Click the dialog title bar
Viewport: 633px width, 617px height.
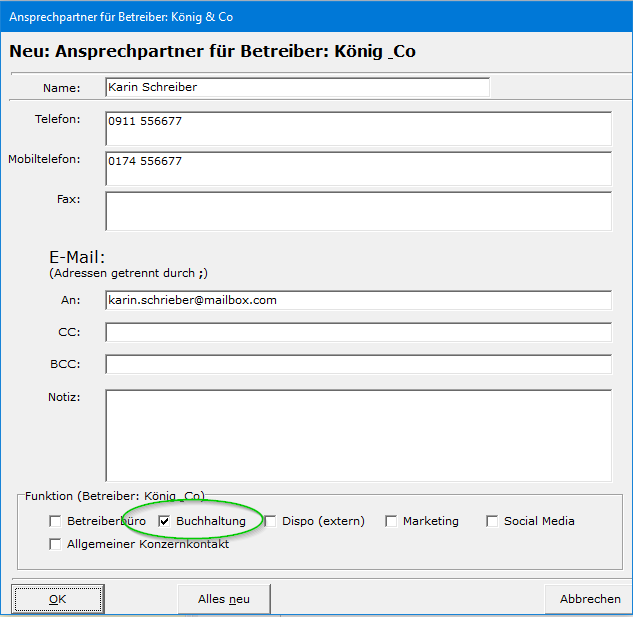(x=300, y=17)
